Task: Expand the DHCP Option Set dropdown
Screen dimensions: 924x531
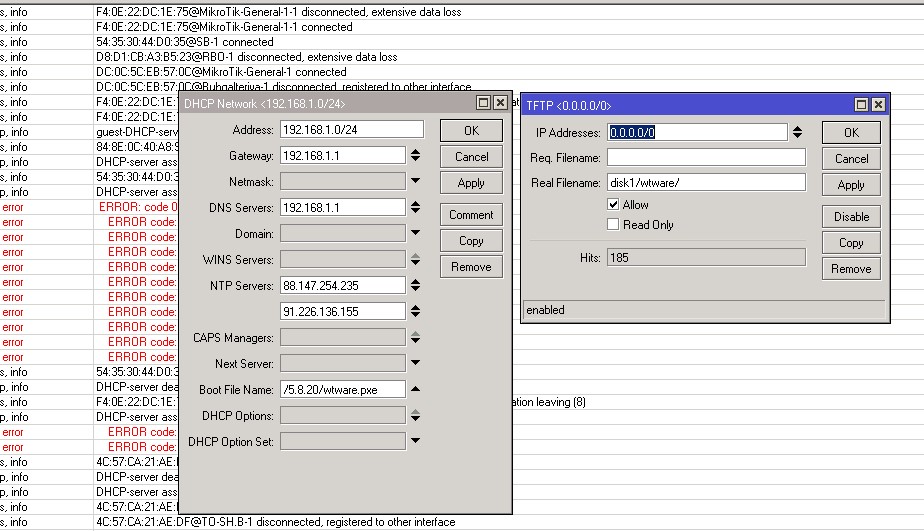Action: [416, 441]
